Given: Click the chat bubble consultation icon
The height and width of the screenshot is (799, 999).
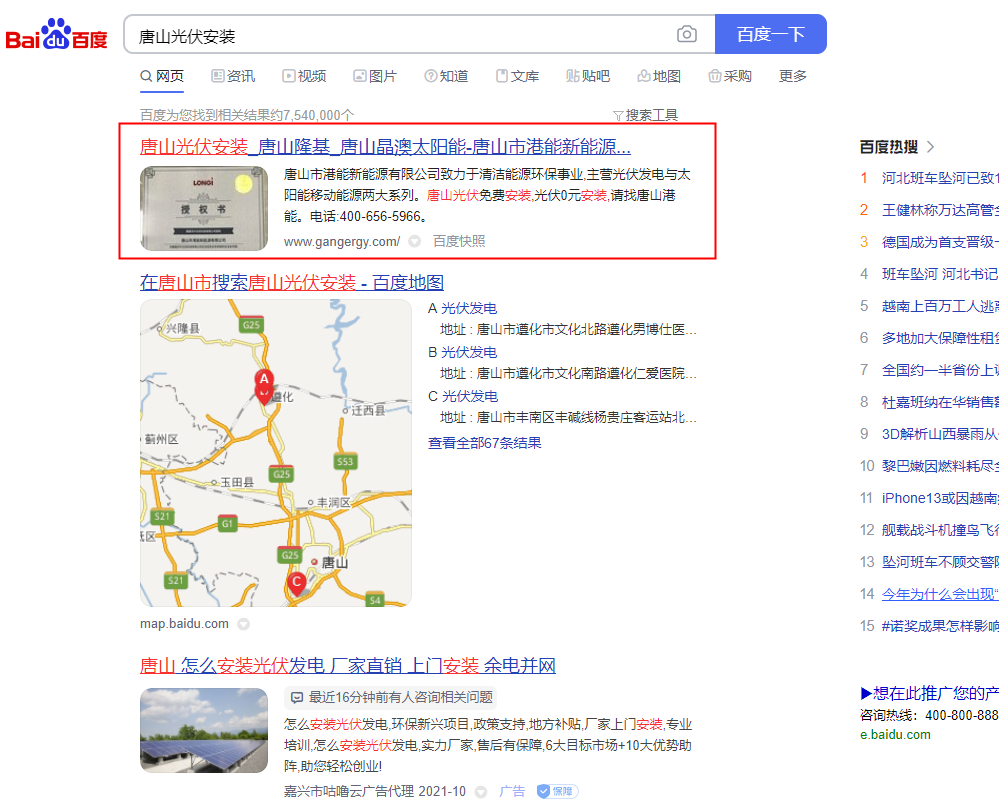Looking at the screenshot, I should coord(296,697).
